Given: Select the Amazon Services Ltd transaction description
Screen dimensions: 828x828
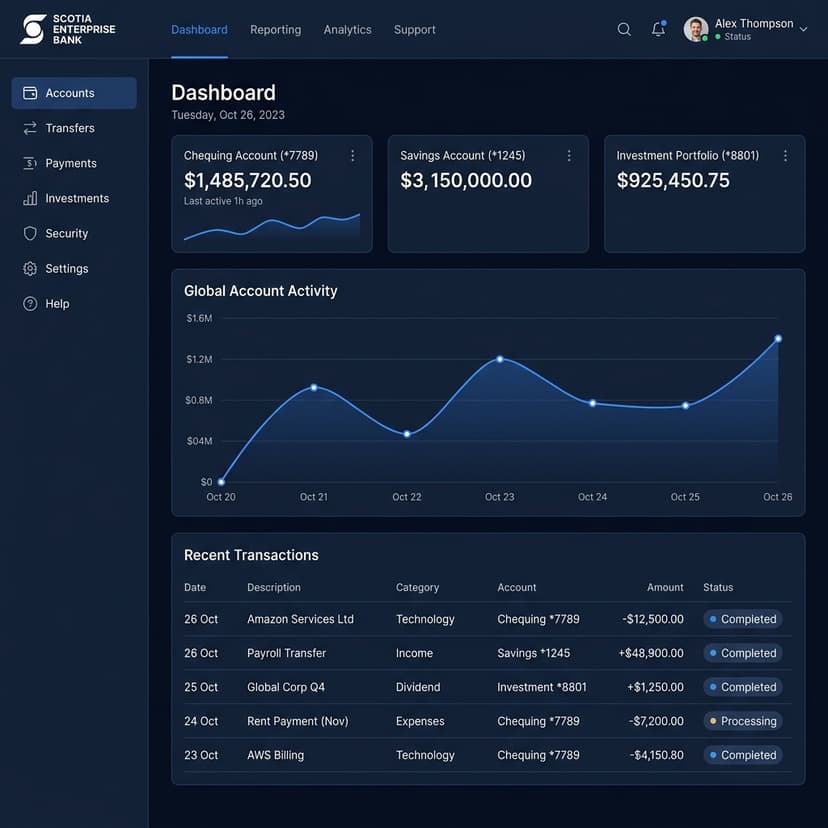Looking at the screenshot, I should pyautogui.click(x=300, y=619).
